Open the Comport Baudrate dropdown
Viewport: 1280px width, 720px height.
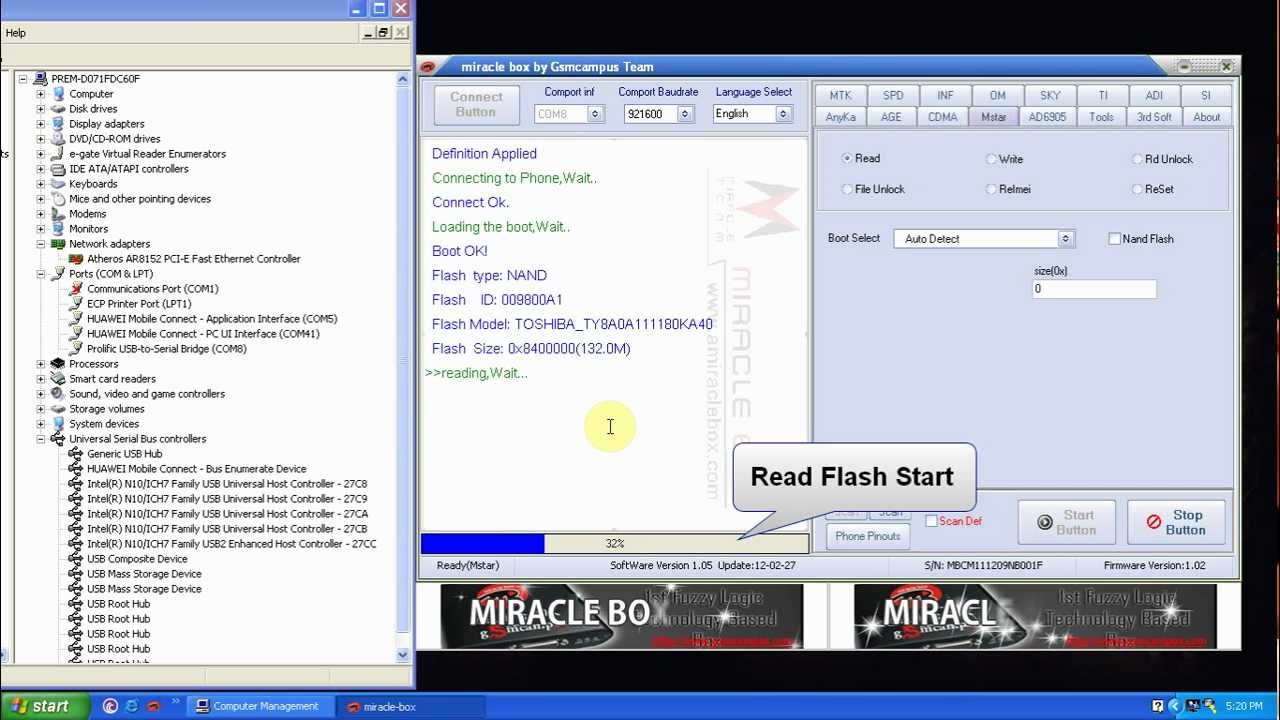coord(685,114)
